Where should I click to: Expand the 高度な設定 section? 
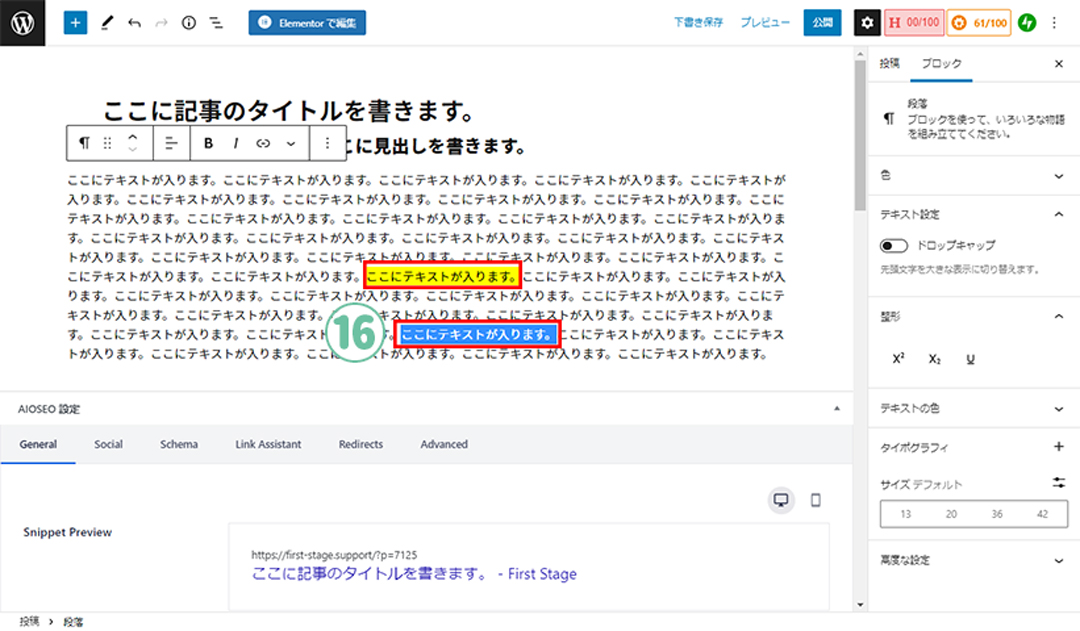point(1059,561)
